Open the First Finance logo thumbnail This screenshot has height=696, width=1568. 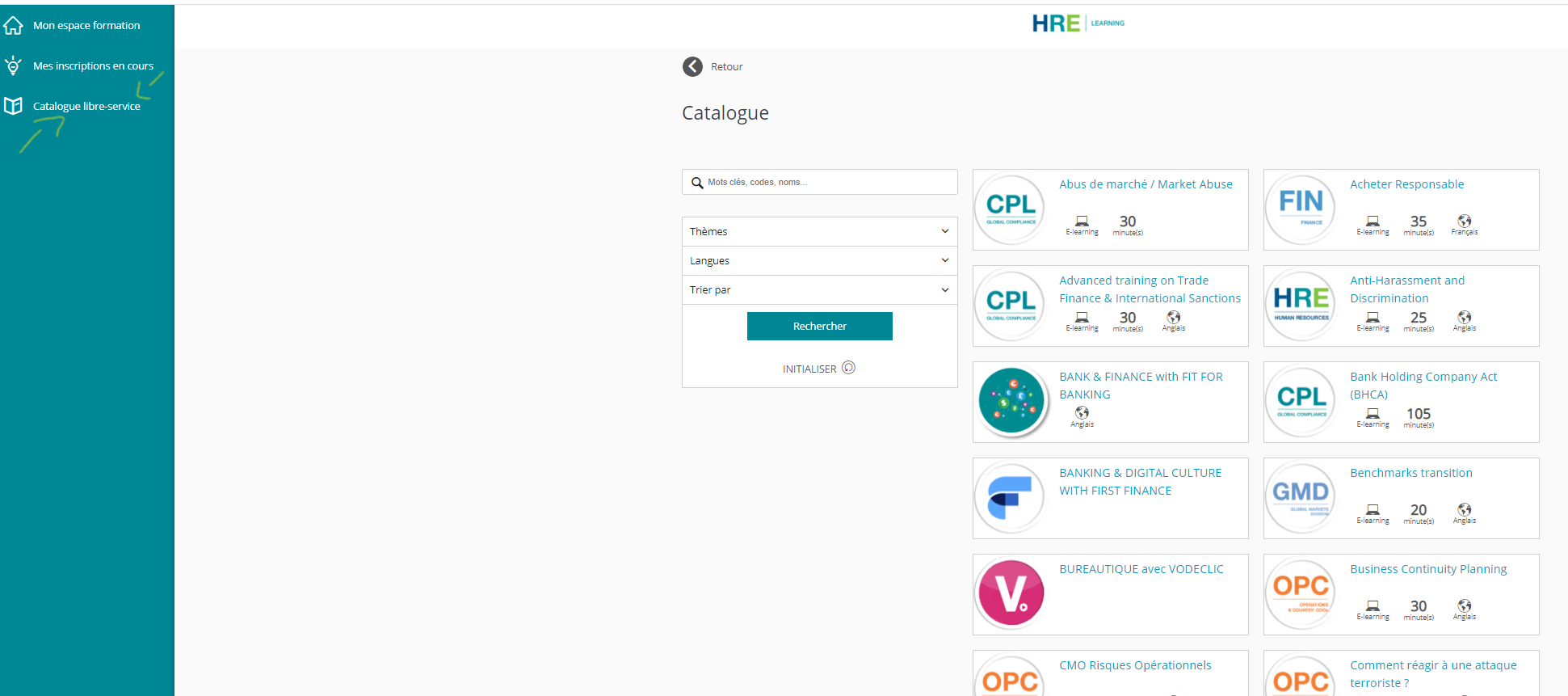point(1011,498)
